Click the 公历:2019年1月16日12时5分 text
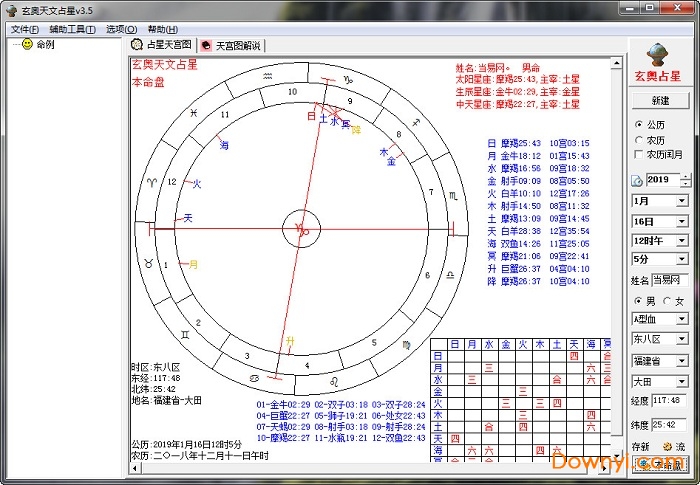This screenshot has width=700, height=485. (x=186, y=444)
